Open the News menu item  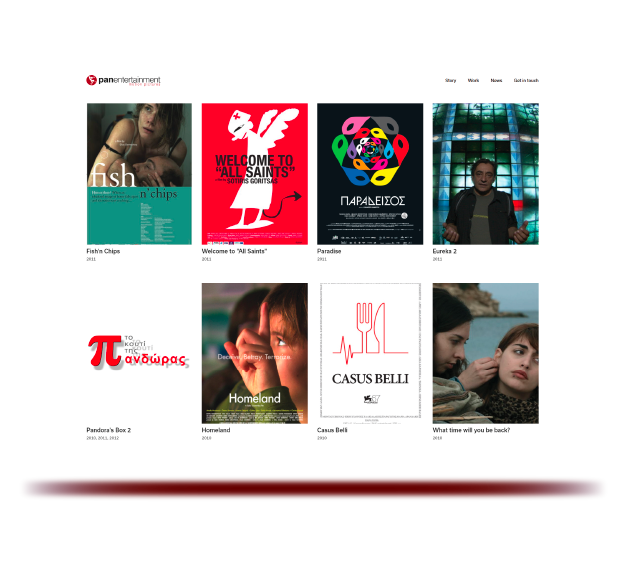pyautogui.click(x=496, y=81)
